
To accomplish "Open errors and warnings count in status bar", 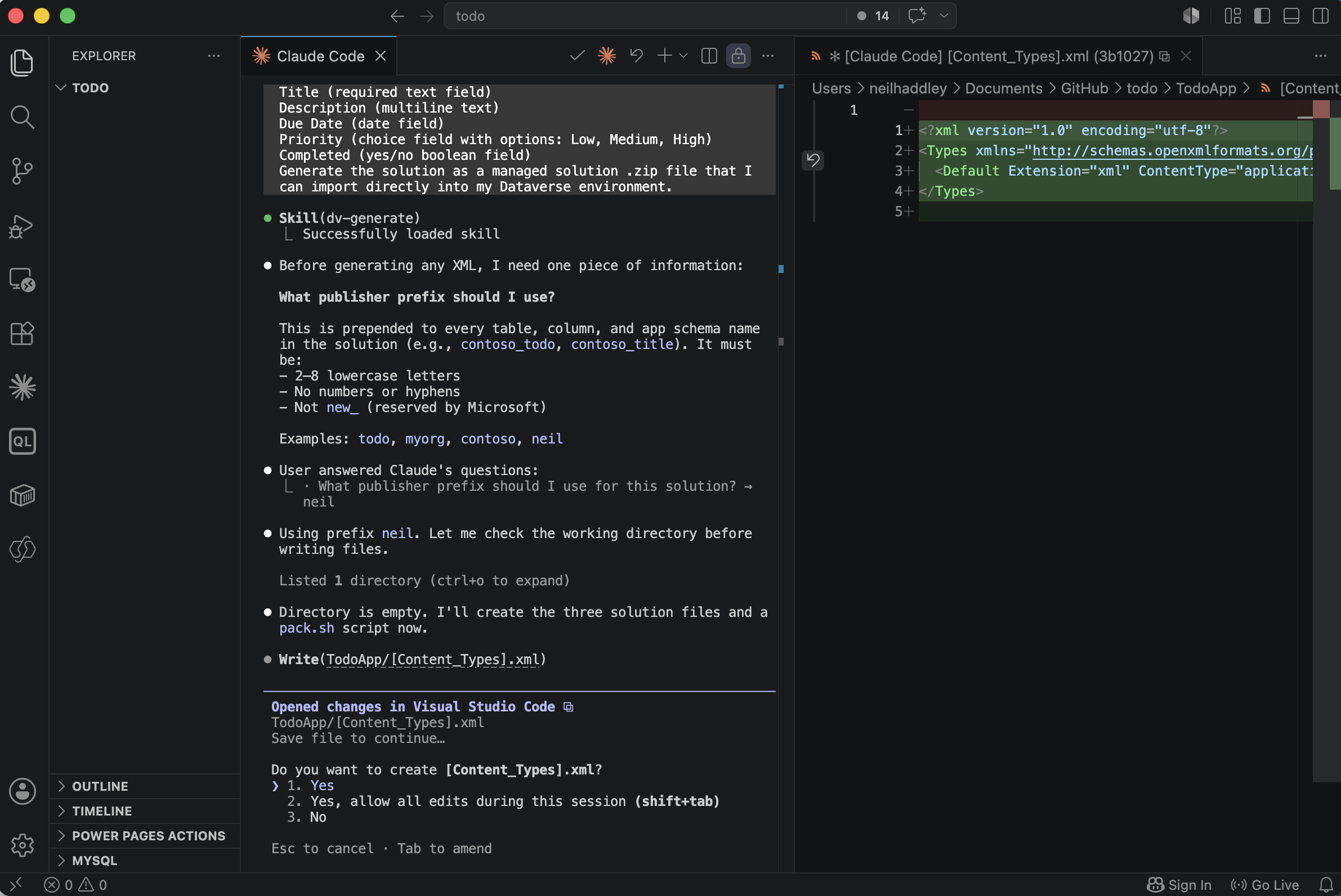I will coord(75,885).
